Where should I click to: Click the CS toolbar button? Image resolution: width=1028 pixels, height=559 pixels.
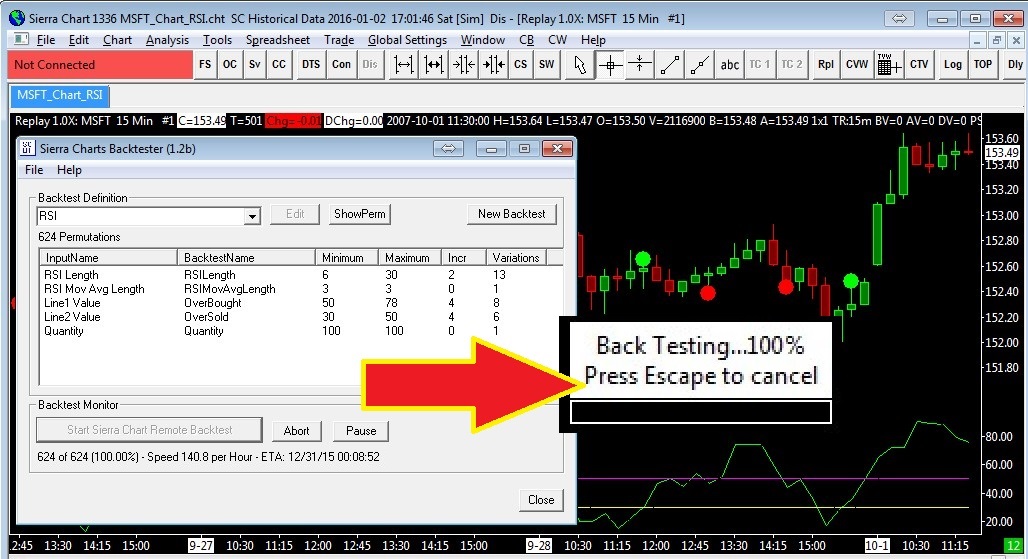click(x=521, y=64)
